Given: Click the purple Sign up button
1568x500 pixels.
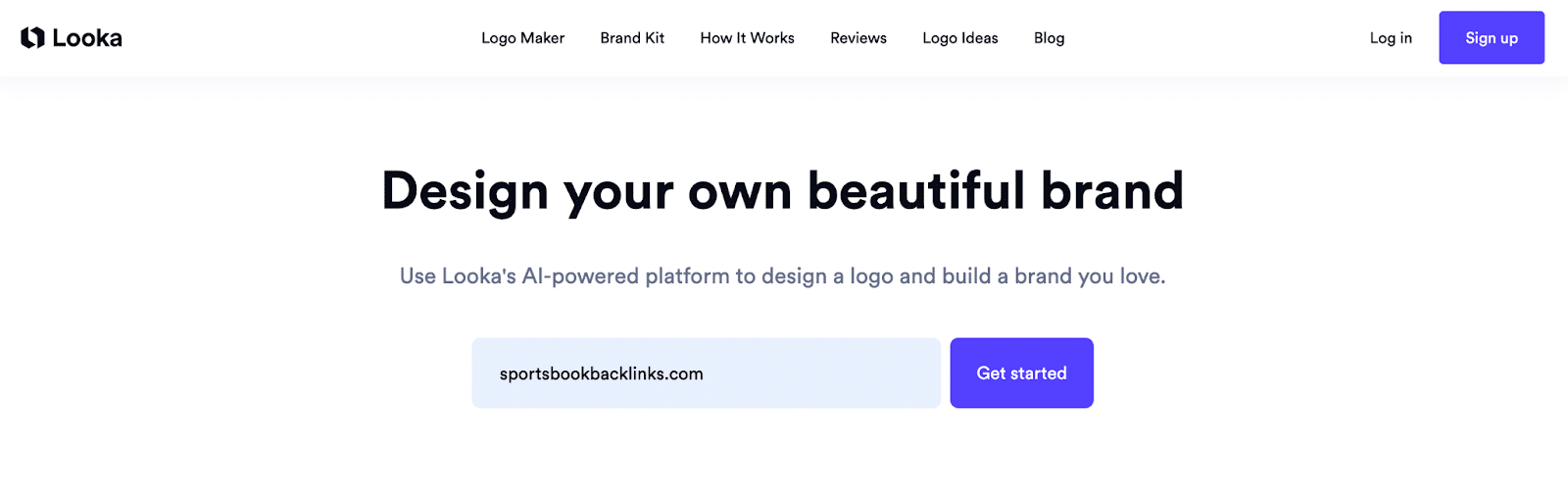Looking at the screenshot, I should (1492, 37).
